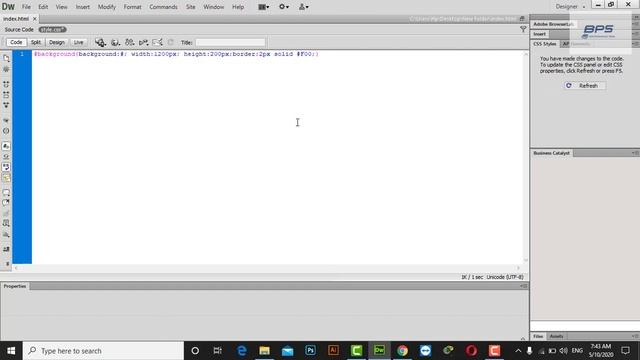
Task: Select the Assets panel tab
Action: tap(556, 336)
